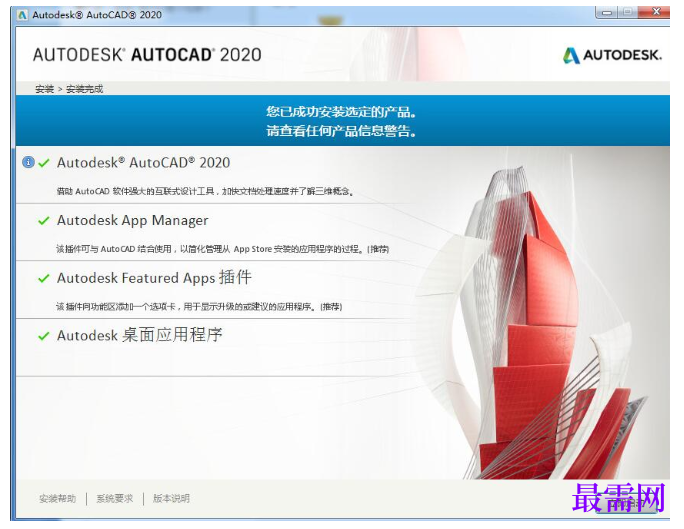Select the Autodesk 桌面应用程序 title
This screenshot has width=684, height=529.
(140, 335)
